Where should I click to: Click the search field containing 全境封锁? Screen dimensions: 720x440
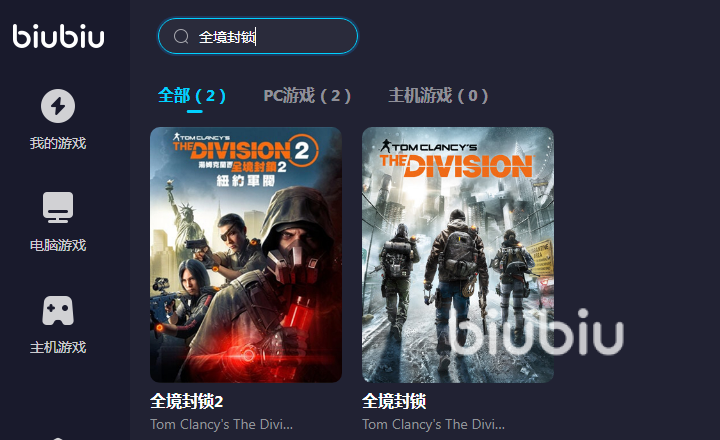(258, 36)
